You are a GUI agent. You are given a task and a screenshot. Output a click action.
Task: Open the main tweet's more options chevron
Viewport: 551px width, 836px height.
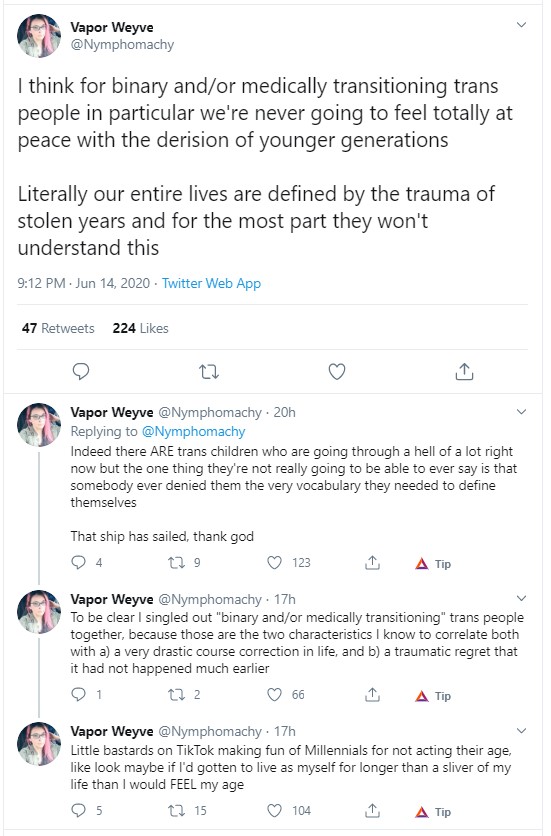(522, 25)
